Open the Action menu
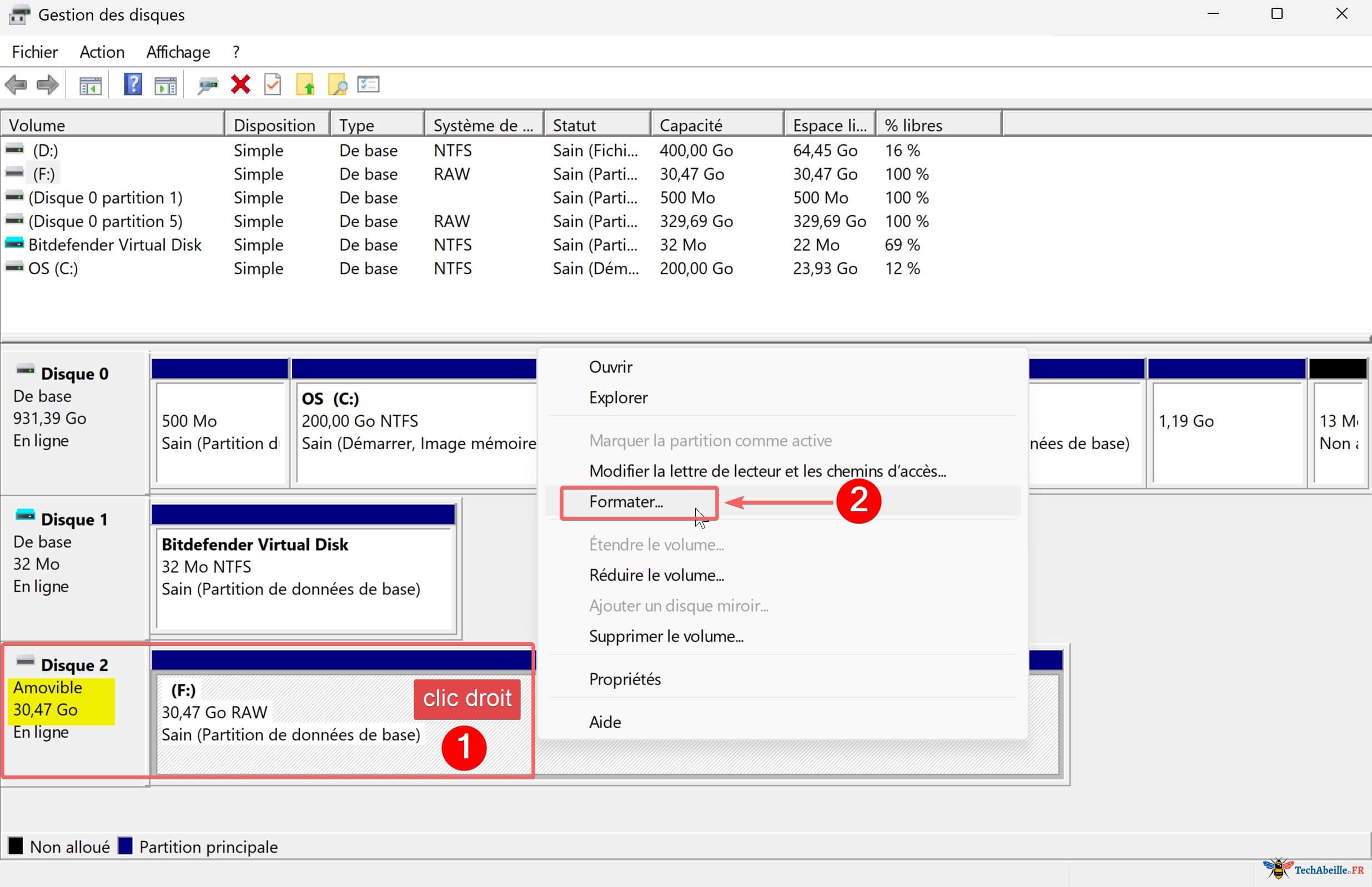This screenshot has height=887, width=1372. [102, 52]
